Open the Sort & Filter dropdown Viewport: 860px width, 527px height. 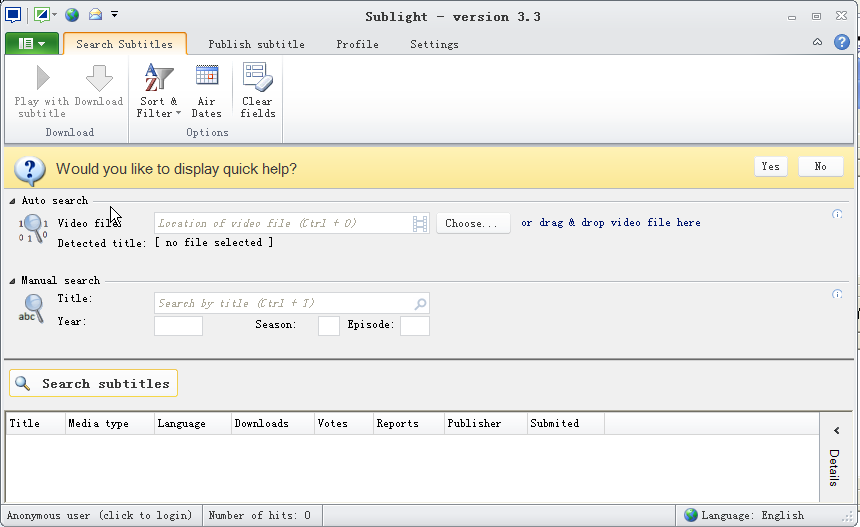click(x=159, y=91)
